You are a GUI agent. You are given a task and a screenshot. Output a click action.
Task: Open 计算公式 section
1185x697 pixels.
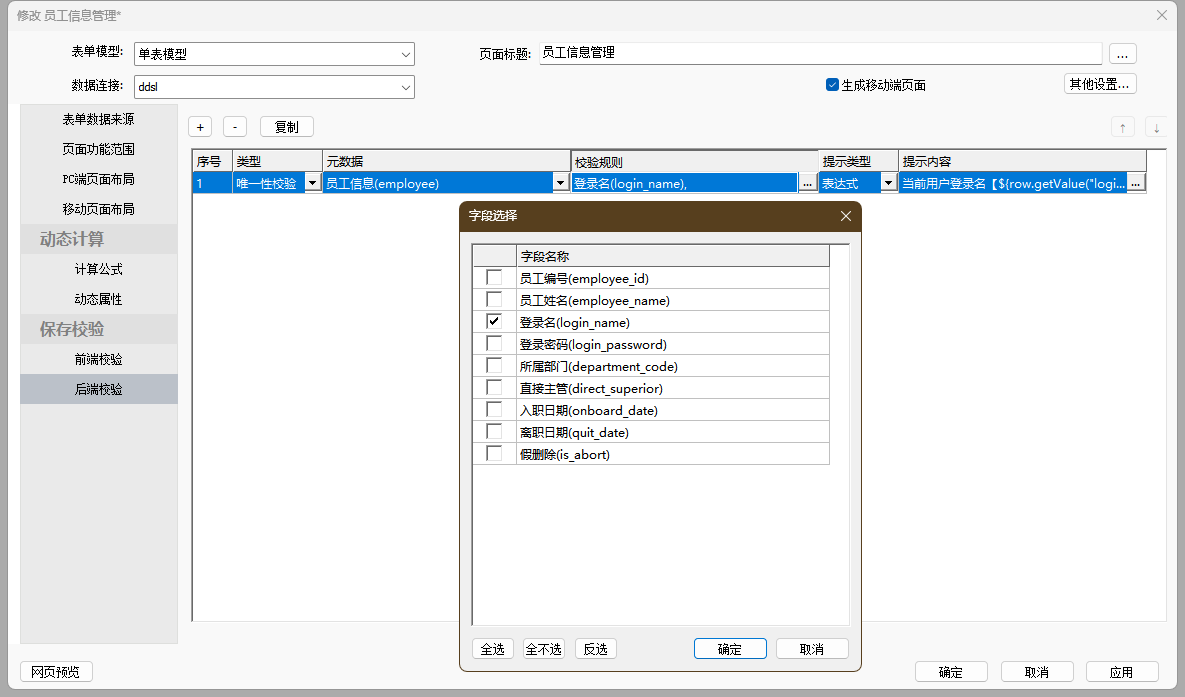tap(99, 269)
